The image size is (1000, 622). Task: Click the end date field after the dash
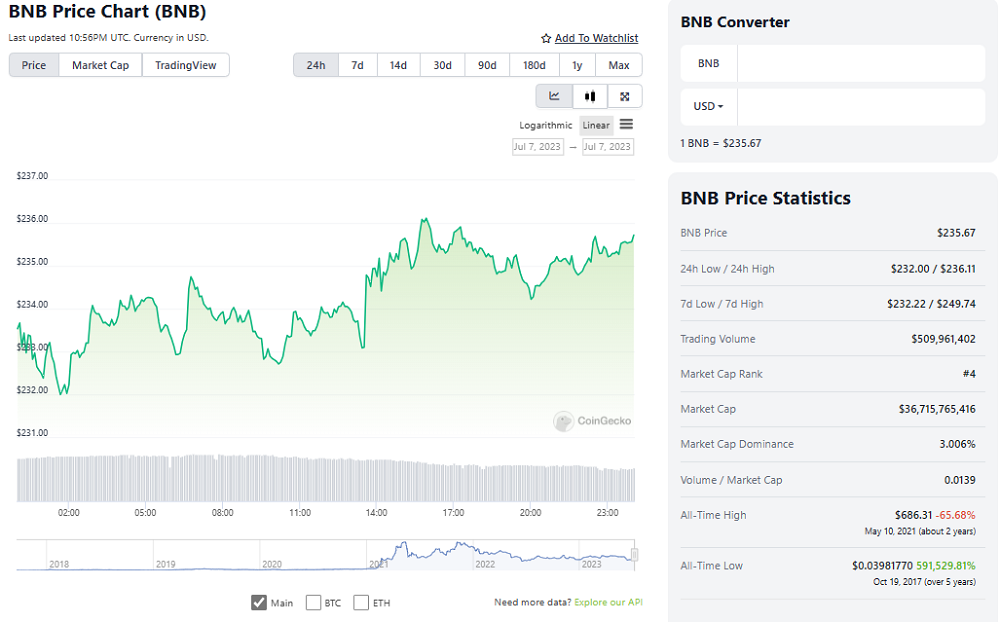[608, 147]
